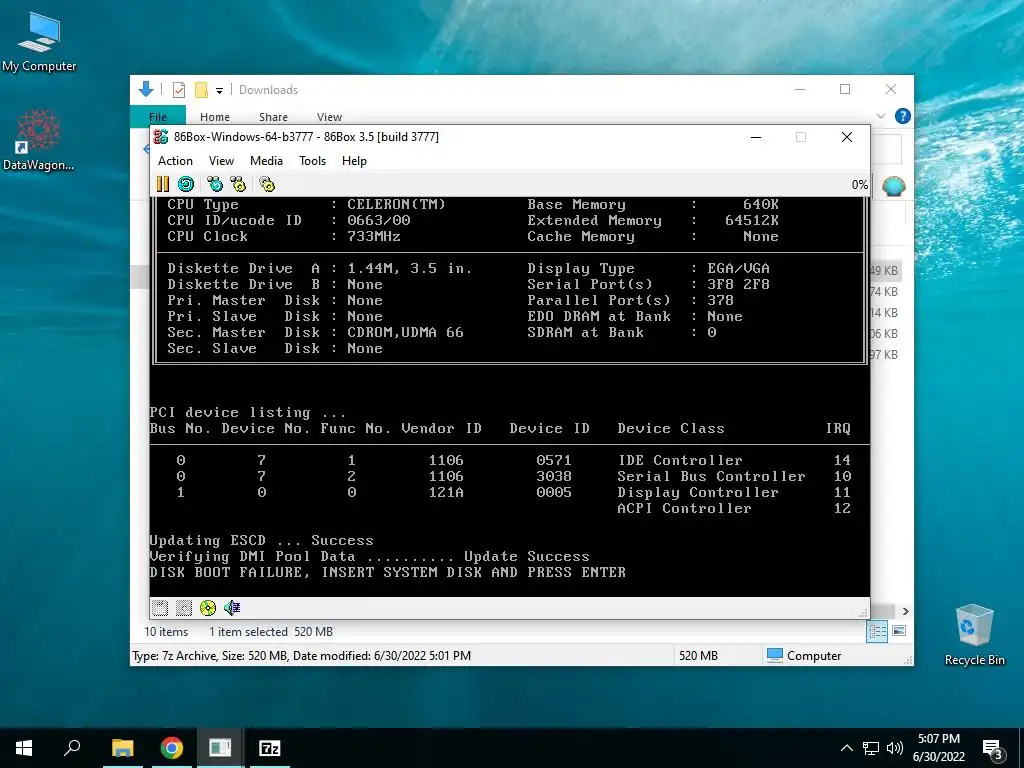Screen dimensions: 1024x768
Task: Open the Media menu in 86Box
Action: (266, 161)
